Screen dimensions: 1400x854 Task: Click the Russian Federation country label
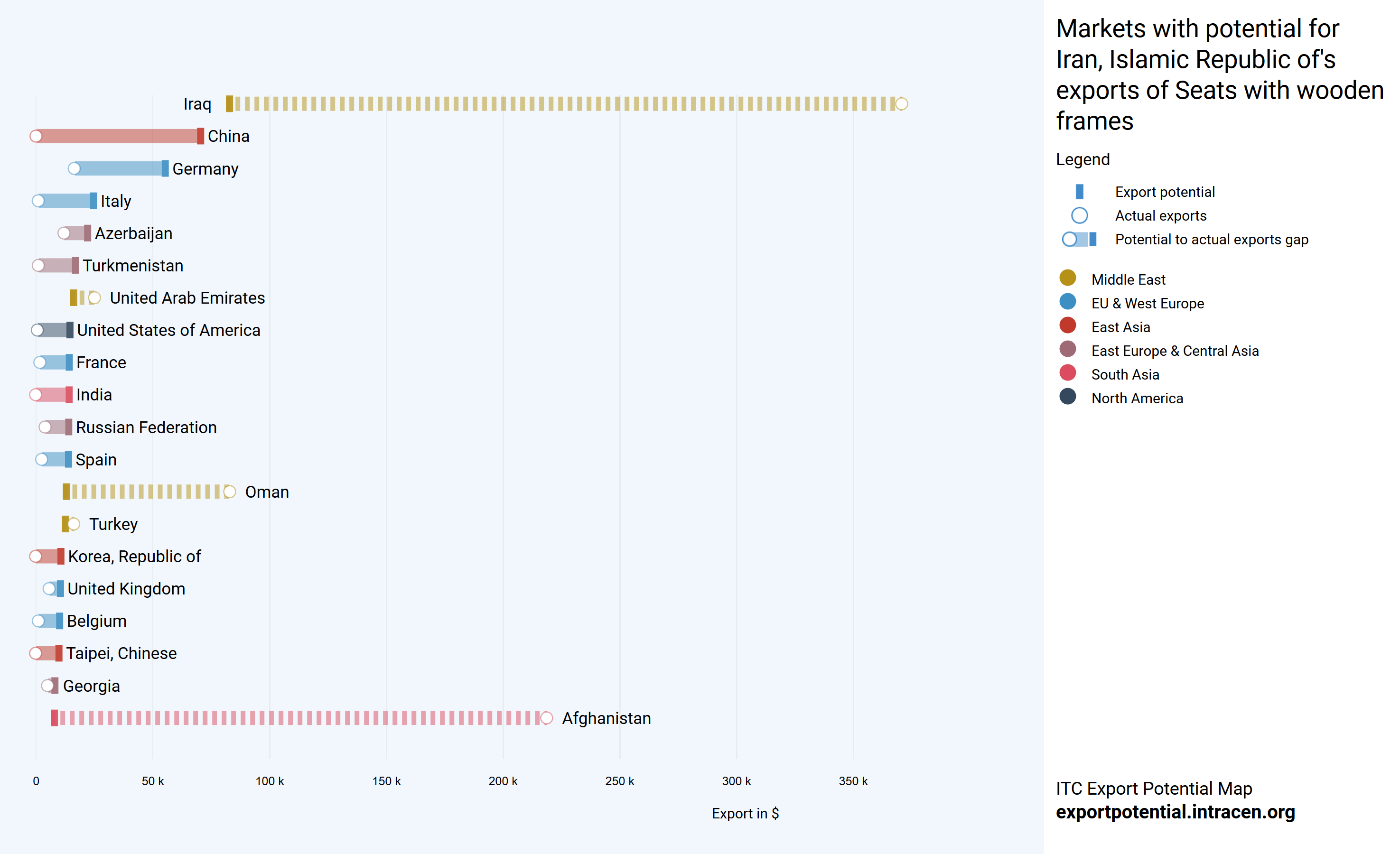(146, 427)
